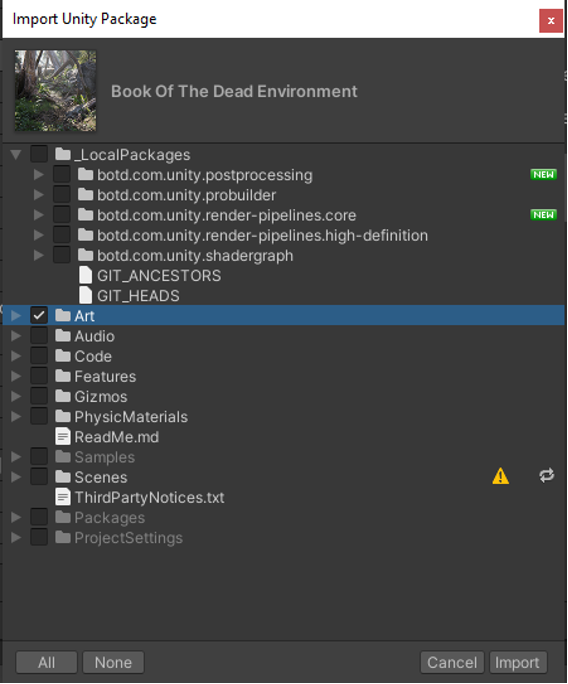Viewport: 568px width, 684px height.
Task: Click the Scenes folder icon
Action: pos(63,477)
